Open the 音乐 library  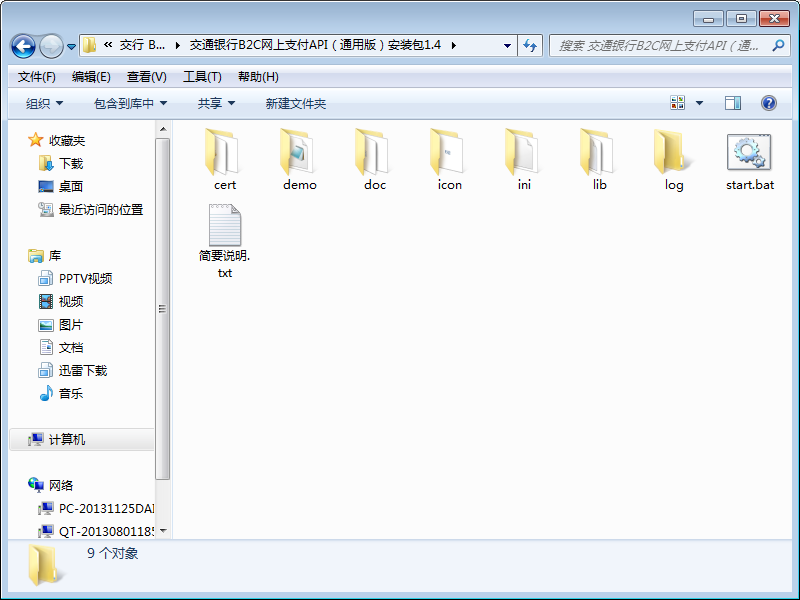pos(61,393)
